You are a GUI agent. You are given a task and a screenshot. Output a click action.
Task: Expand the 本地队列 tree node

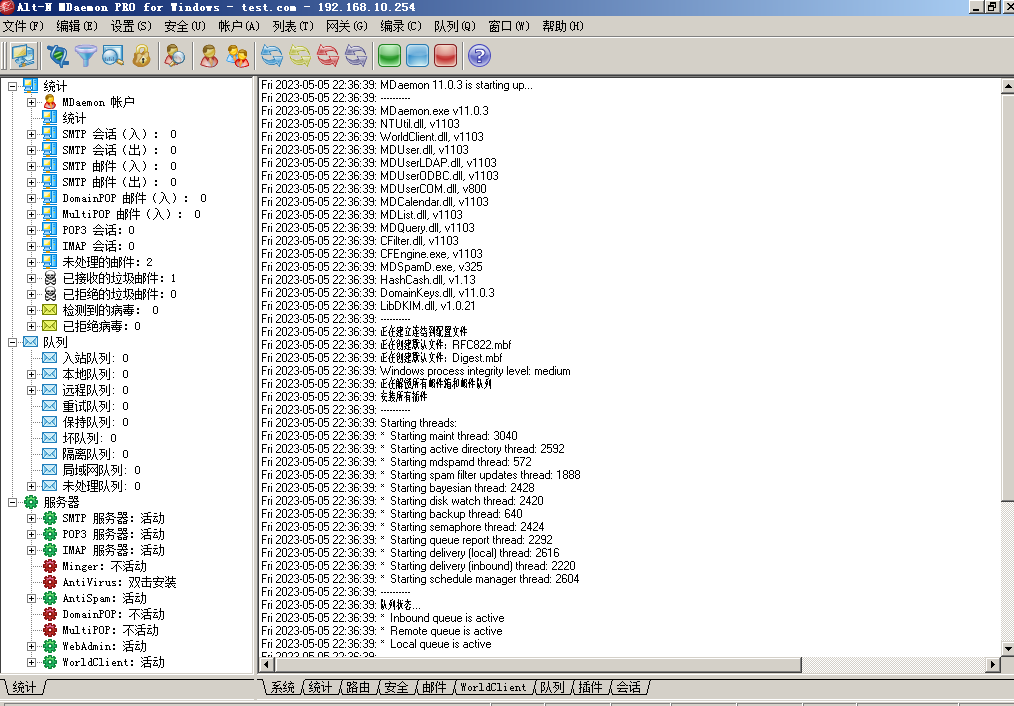(31, 374)
